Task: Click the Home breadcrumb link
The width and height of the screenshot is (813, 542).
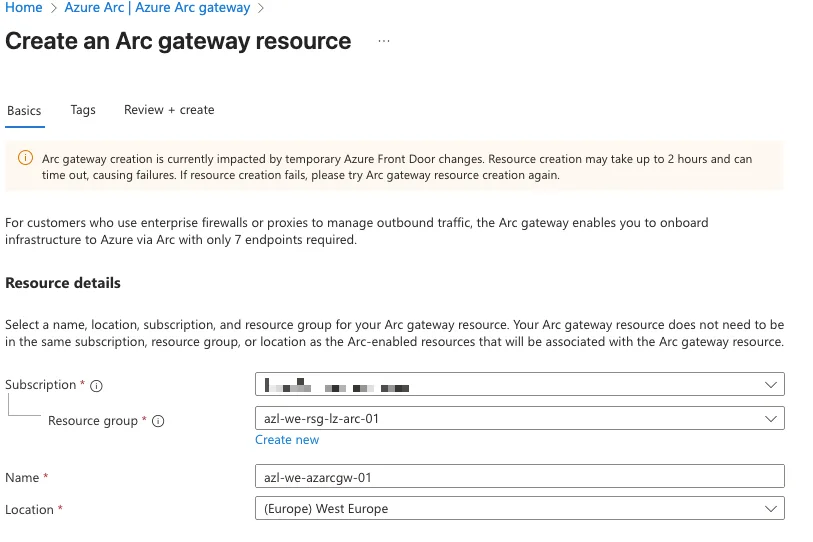Action: (x=24, y=8)
